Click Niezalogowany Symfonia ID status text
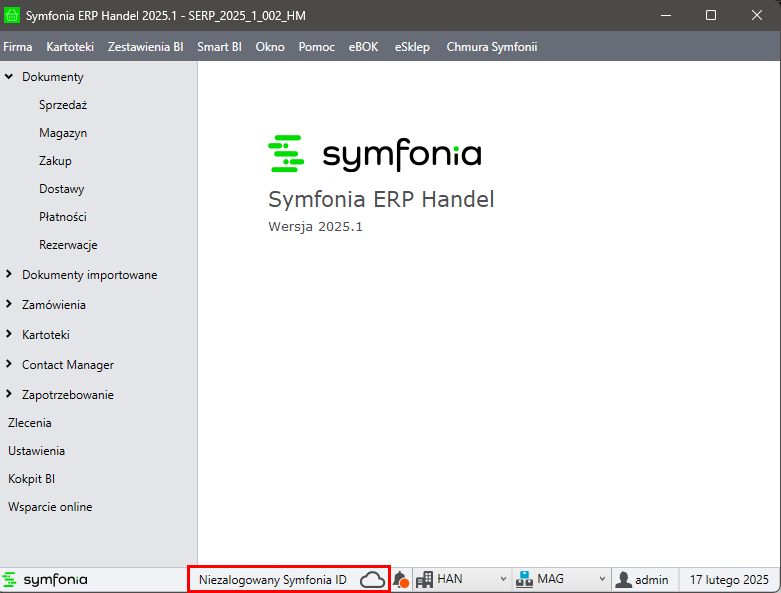The image size is (781, 593). [272, 580]
